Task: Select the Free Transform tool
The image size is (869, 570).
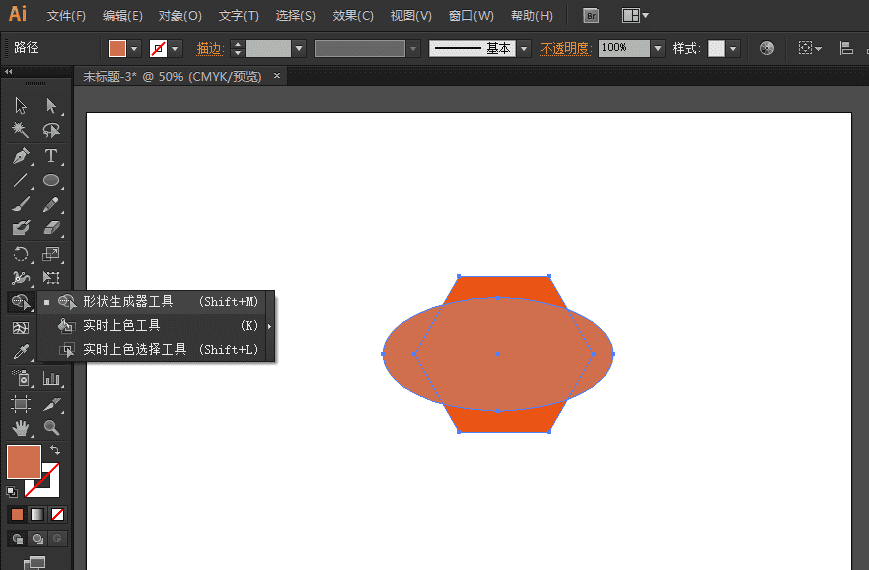Action: click(51, 277)
